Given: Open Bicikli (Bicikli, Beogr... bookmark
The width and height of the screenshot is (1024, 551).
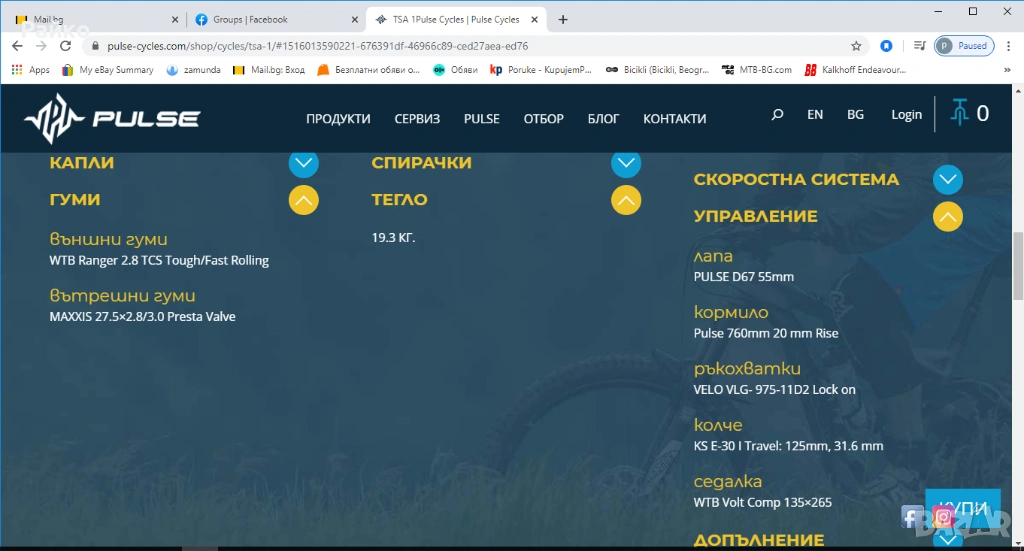Looking at the screenshot, I should (657, 70).
